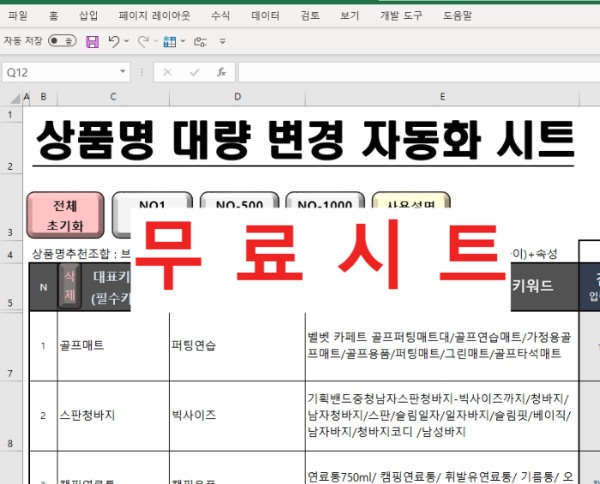This screenshot has height=484, width=600.
Task: Open the 검토 ribbon tab
Action: click(x=310, y=16)
